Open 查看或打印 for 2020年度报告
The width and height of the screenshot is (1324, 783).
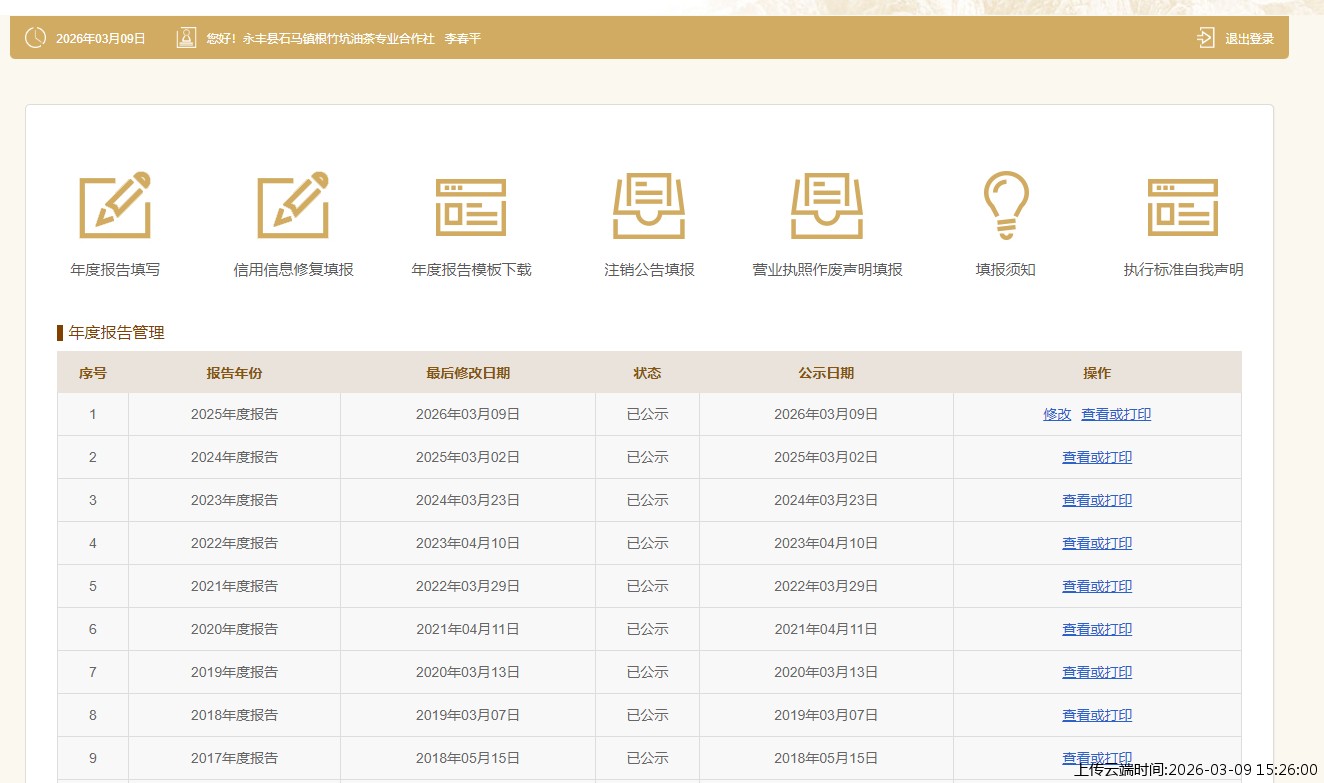coord(1097,629)
